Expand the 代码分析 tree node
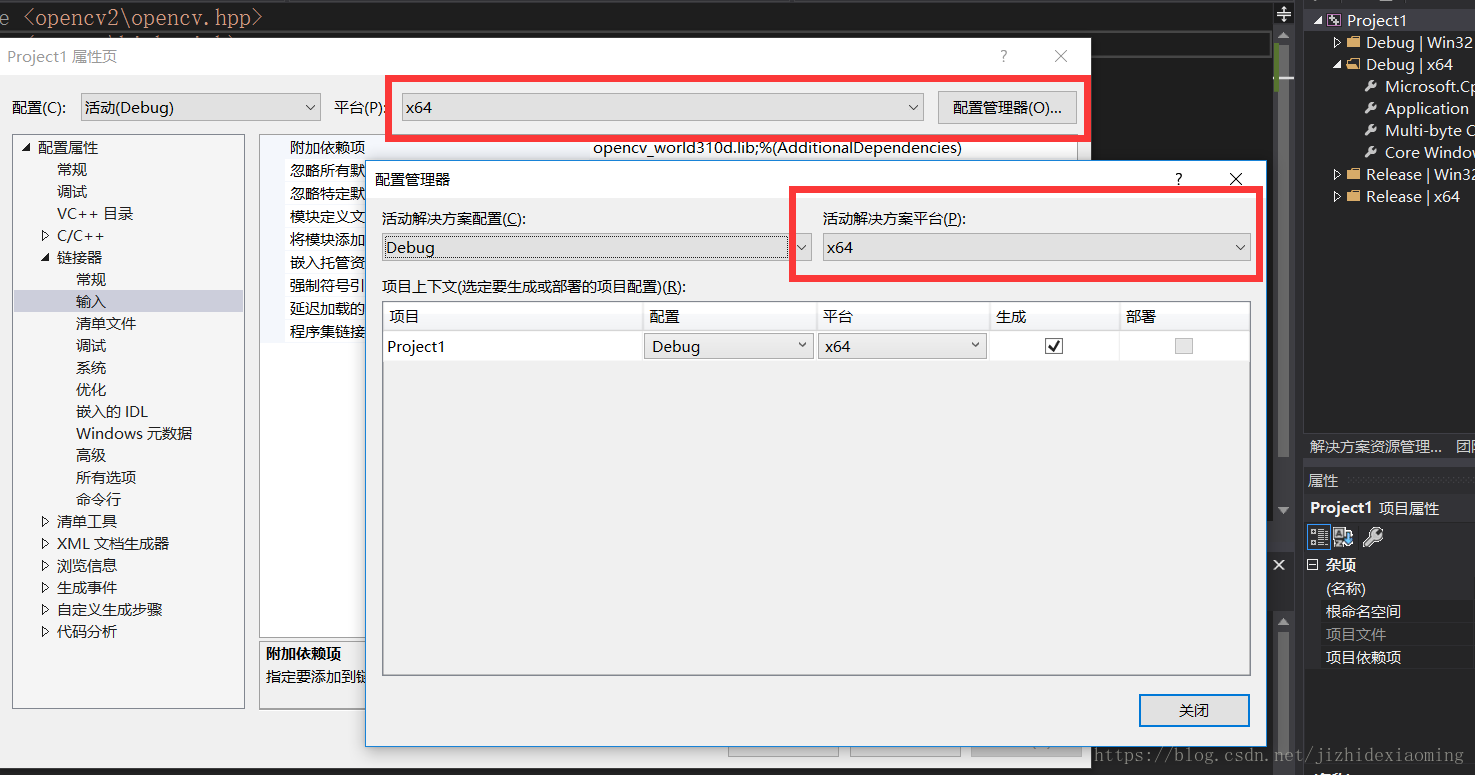 (x=45, y=632)
